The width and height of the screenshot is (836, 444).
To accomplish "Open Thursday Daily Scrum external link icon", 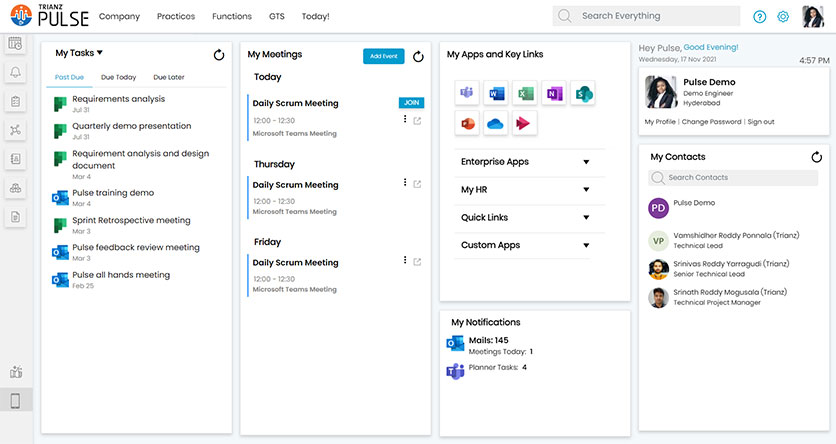I will click(417, 184).
